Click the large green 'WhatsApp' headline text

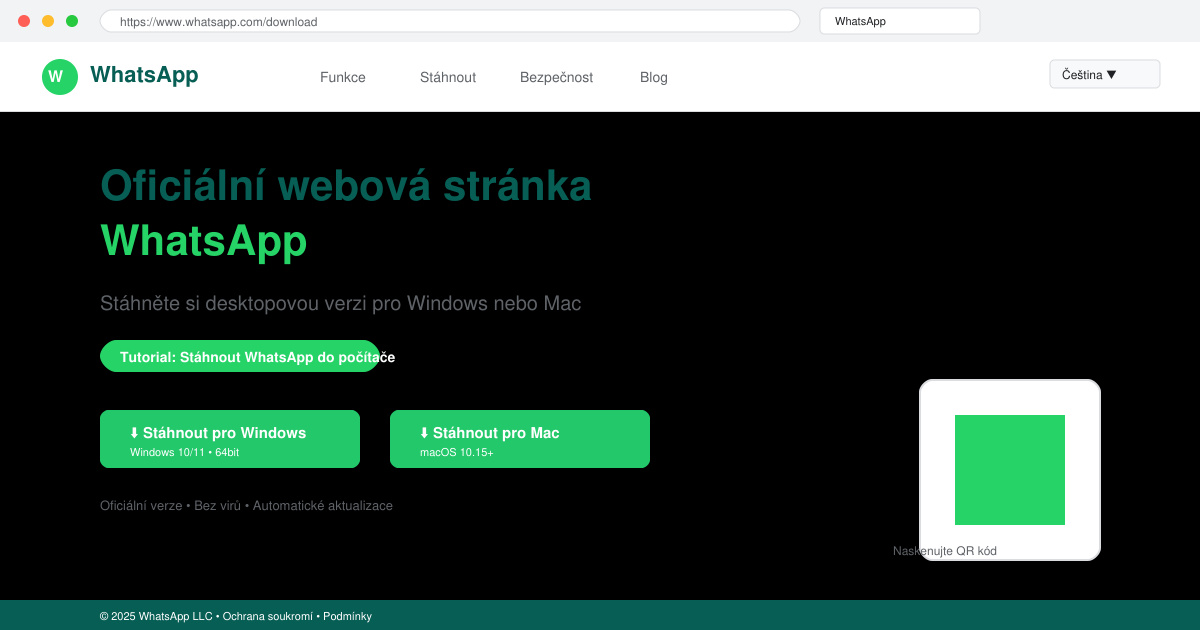click(x=204, y=241)
